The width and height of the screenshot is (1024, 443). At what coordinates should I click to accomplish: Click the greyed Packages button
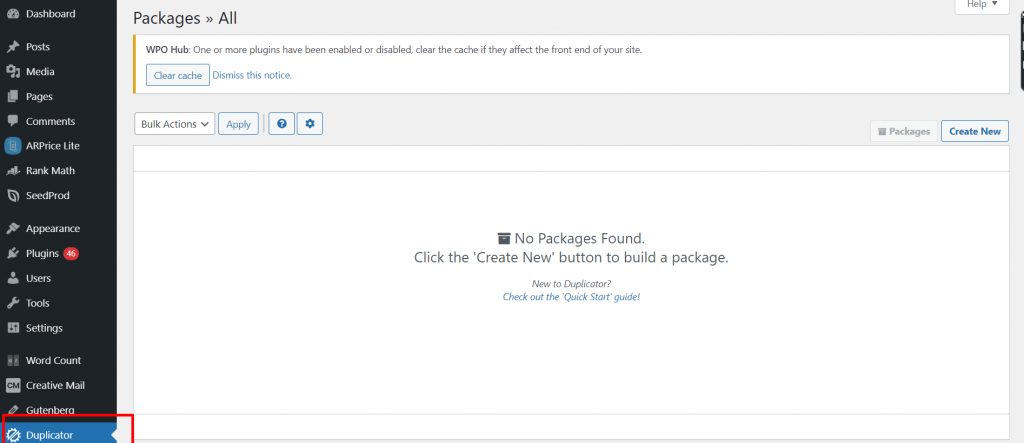(904, 131)
